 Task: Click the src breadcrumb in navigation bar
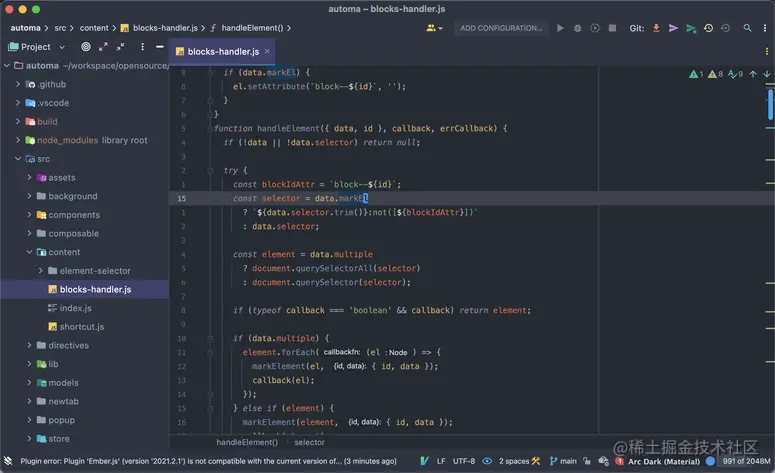click(x=60, y=28)
